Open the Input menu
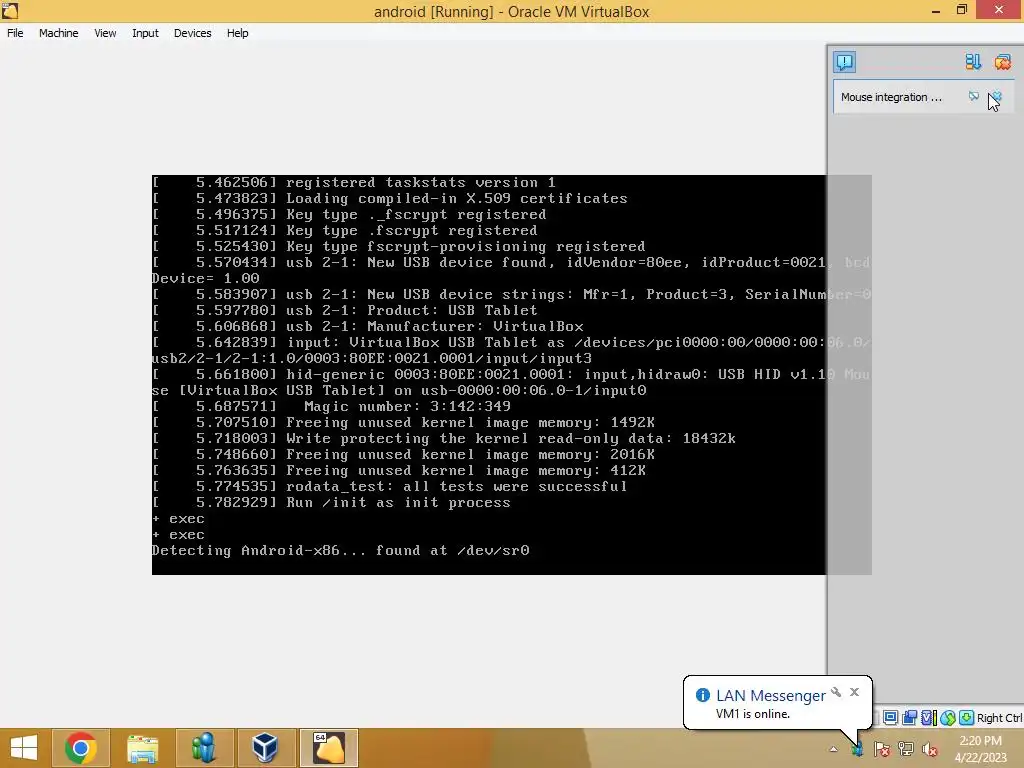This screenshot has width=1024, height=768. tap(145, 33)
